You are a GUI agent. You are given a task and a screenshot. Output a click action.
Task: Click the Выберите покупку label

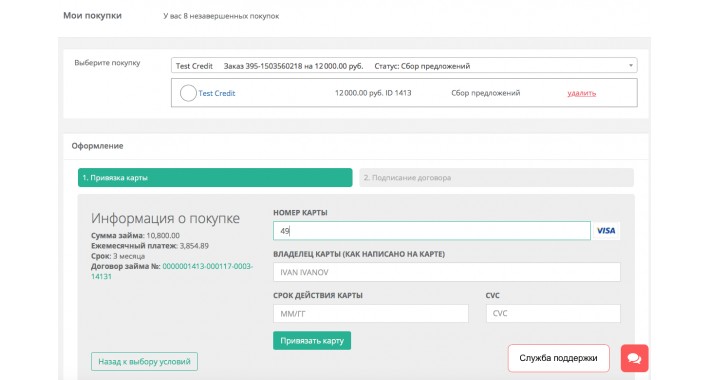pos(107,63)
